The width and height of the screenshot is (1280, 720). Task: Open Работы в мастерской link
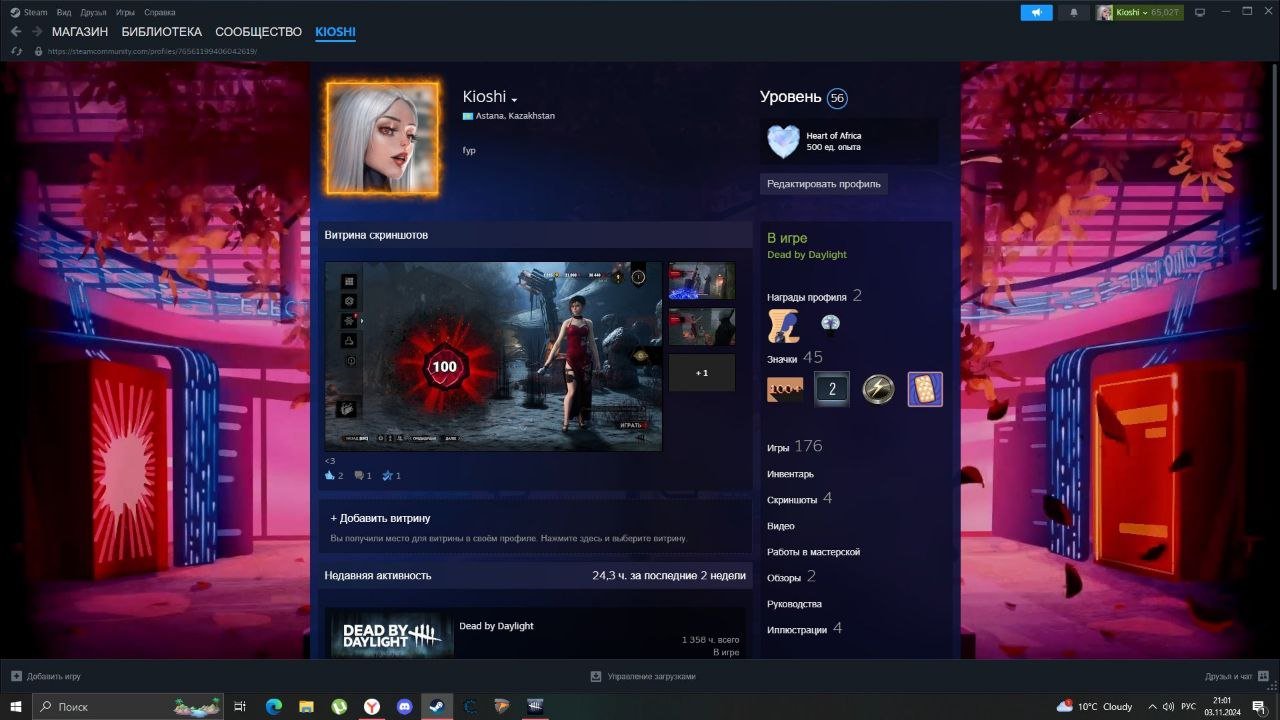813,552
